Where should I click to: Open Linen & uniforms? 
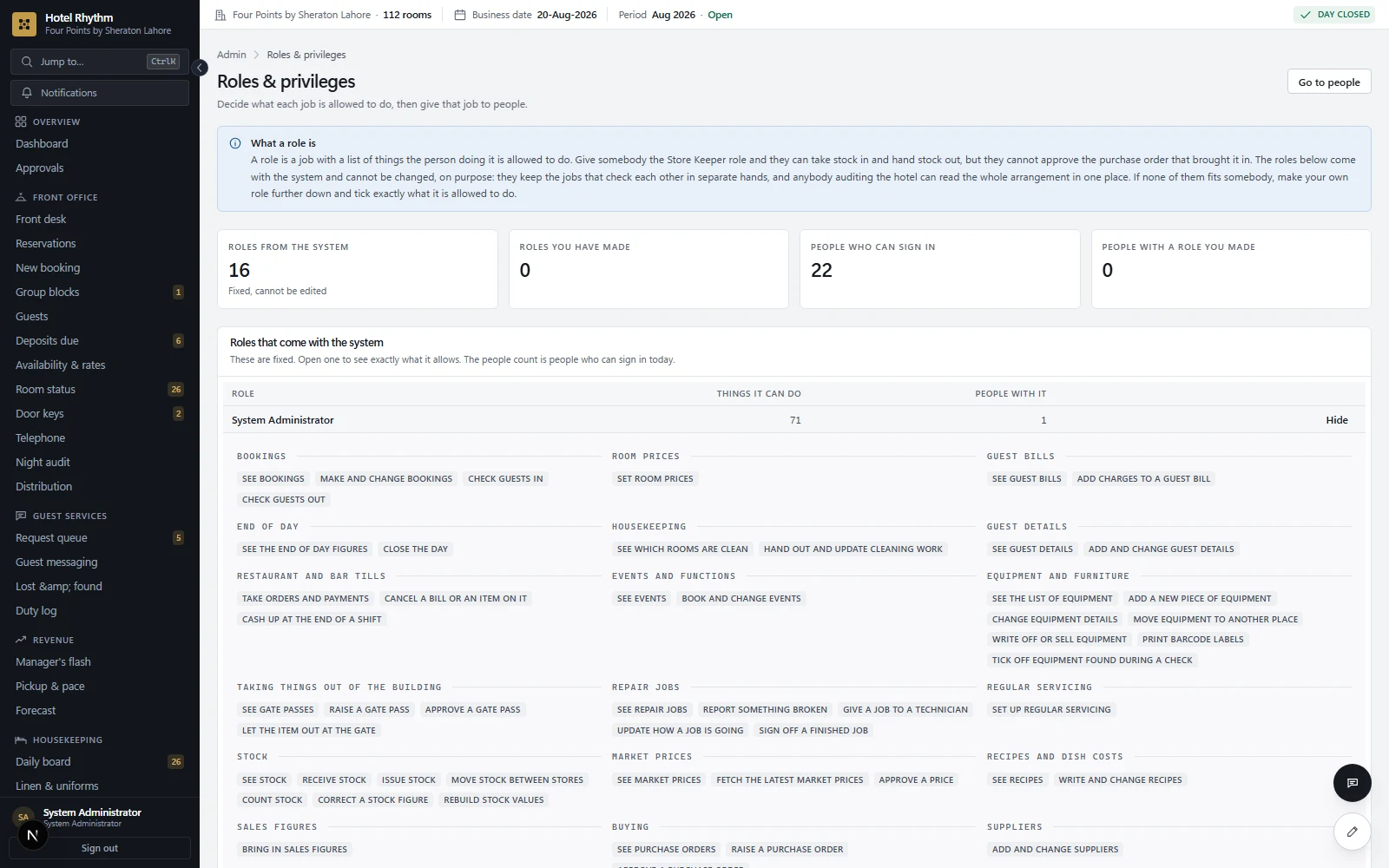[x=100, y=786]
